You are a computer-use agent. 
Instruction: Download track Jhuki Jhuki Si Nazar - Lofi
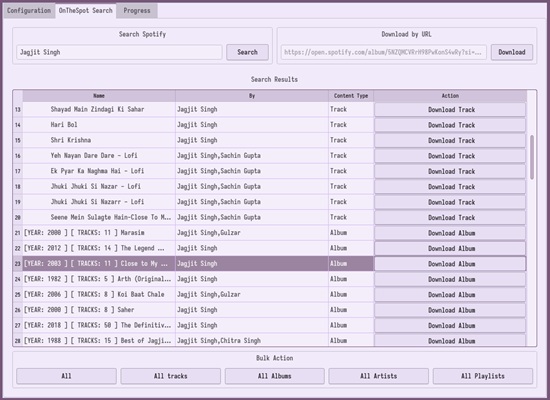(x=450, y=187)
